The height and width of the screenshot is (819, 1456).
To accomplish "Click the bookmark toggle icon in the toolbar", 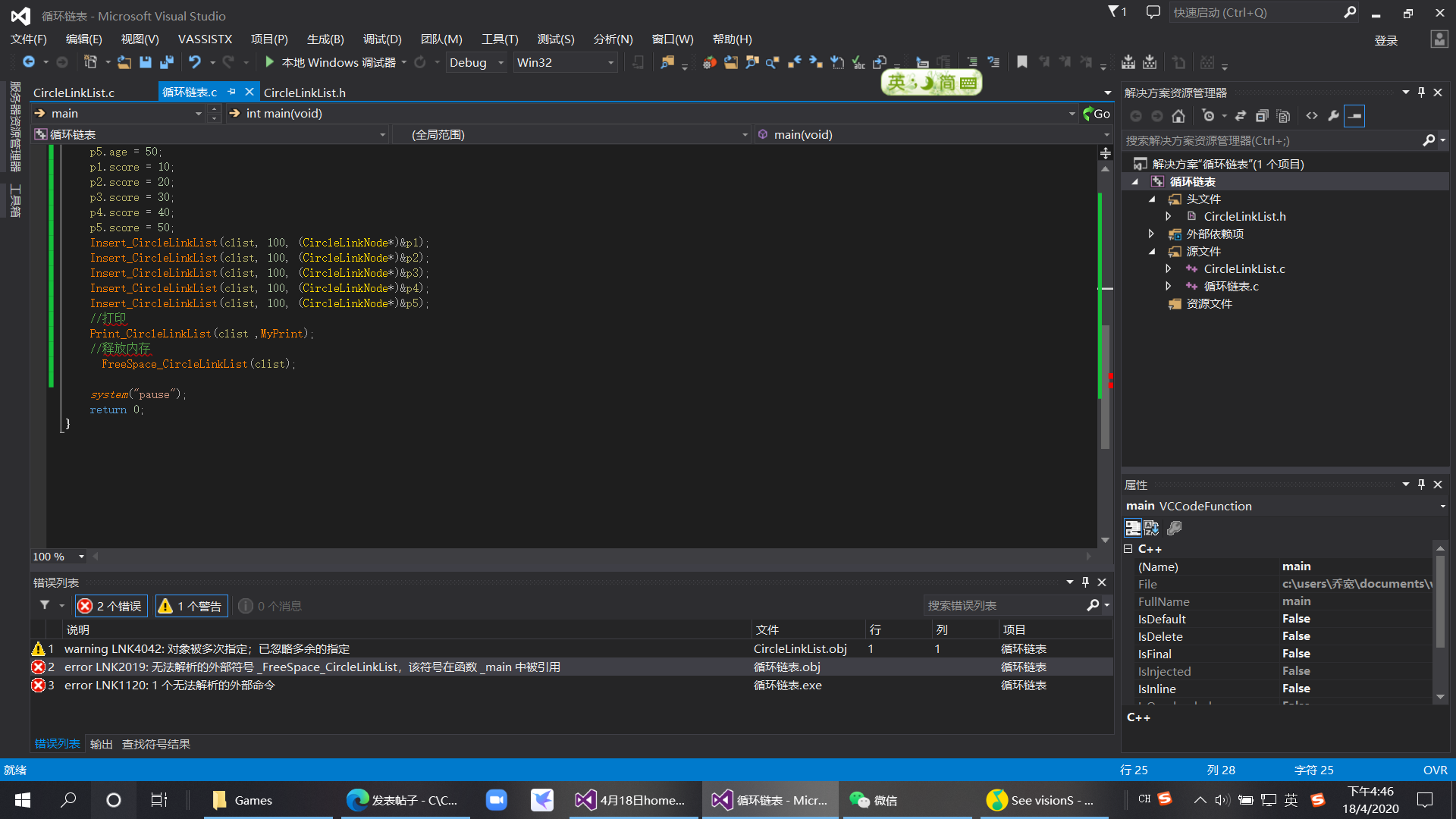I will tap(1022, 62).
